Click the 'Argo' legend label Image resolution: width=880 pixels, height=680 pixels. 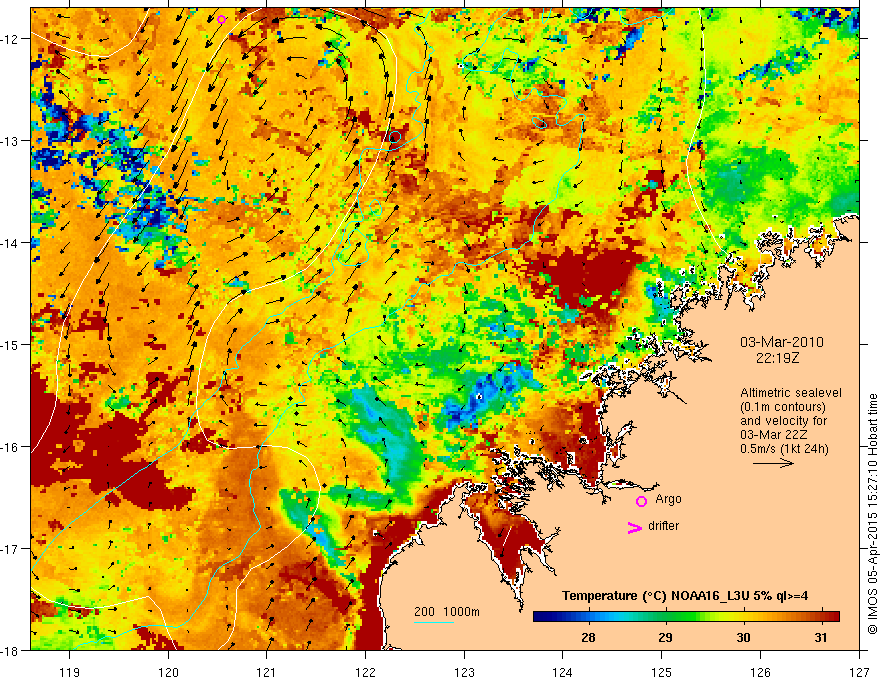coord(668,499)
